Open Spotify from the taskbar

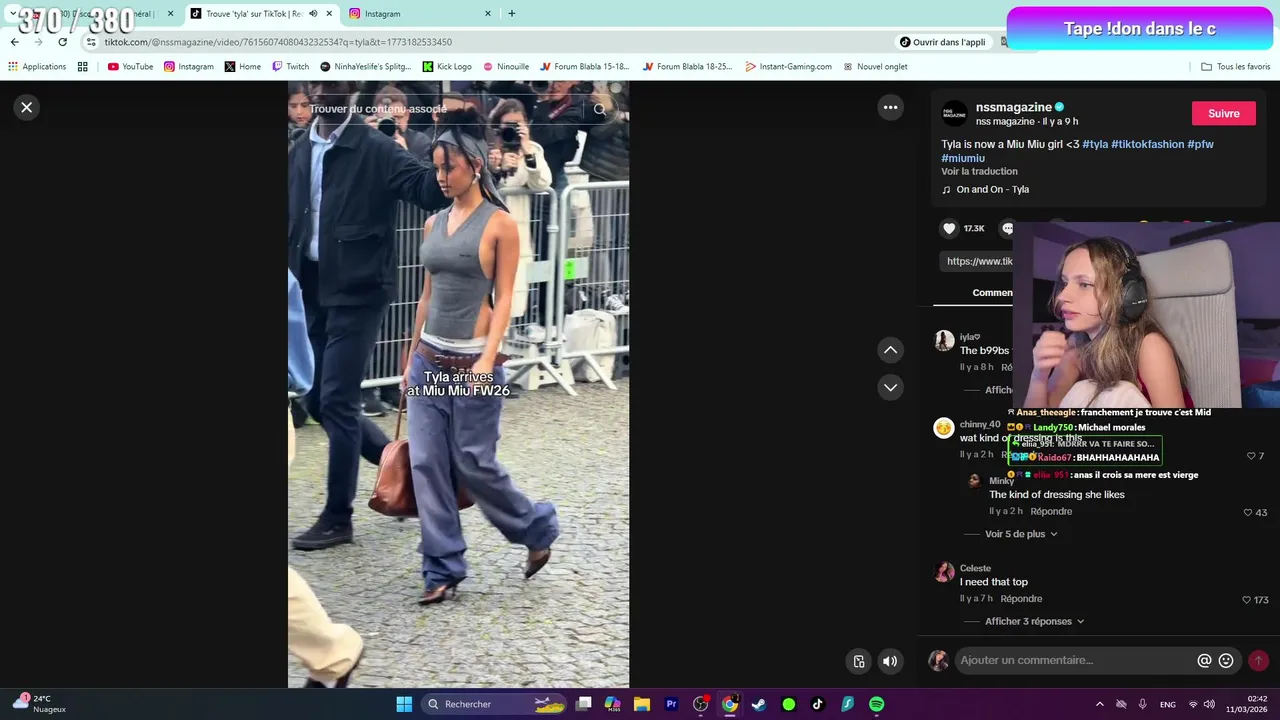point(876,704)
